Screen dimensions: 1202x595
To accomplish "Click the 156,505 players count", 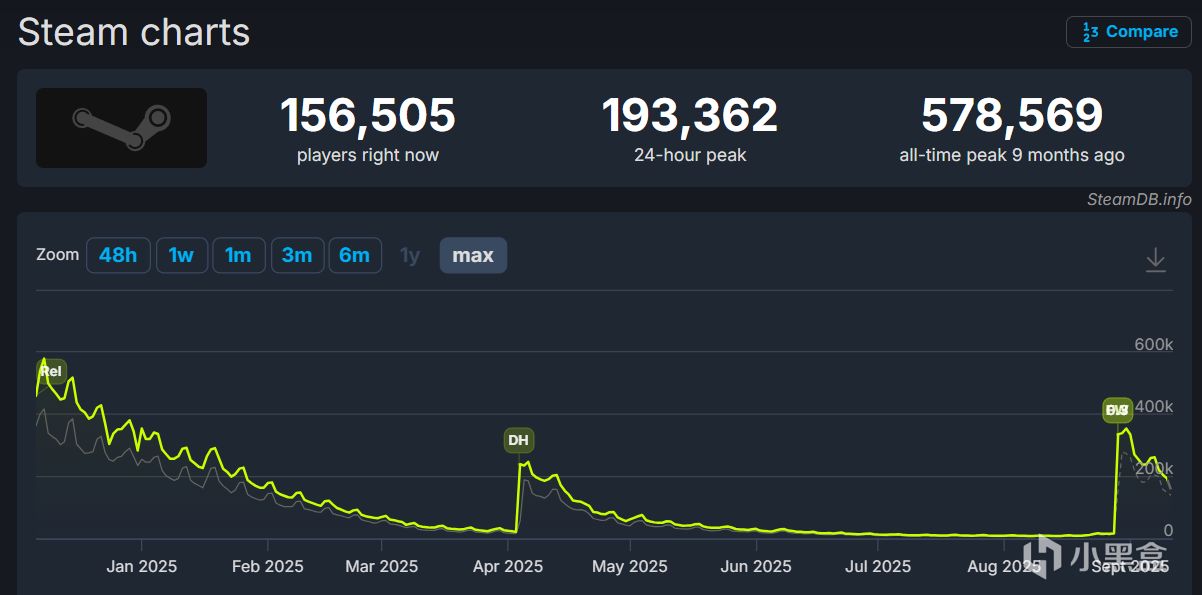I will 368,116.
